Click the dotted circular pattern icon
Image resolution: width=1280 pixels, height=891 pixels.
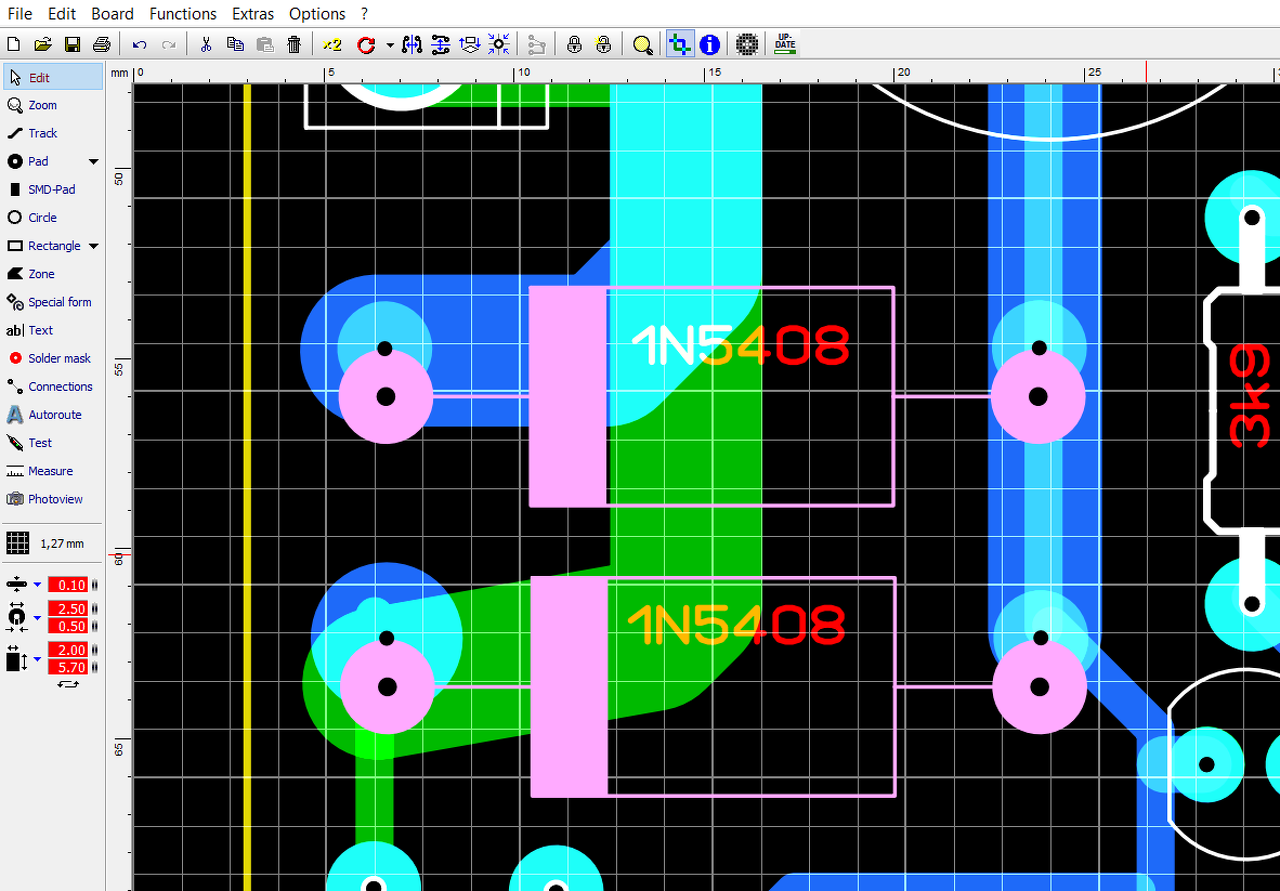click(747, 44)
